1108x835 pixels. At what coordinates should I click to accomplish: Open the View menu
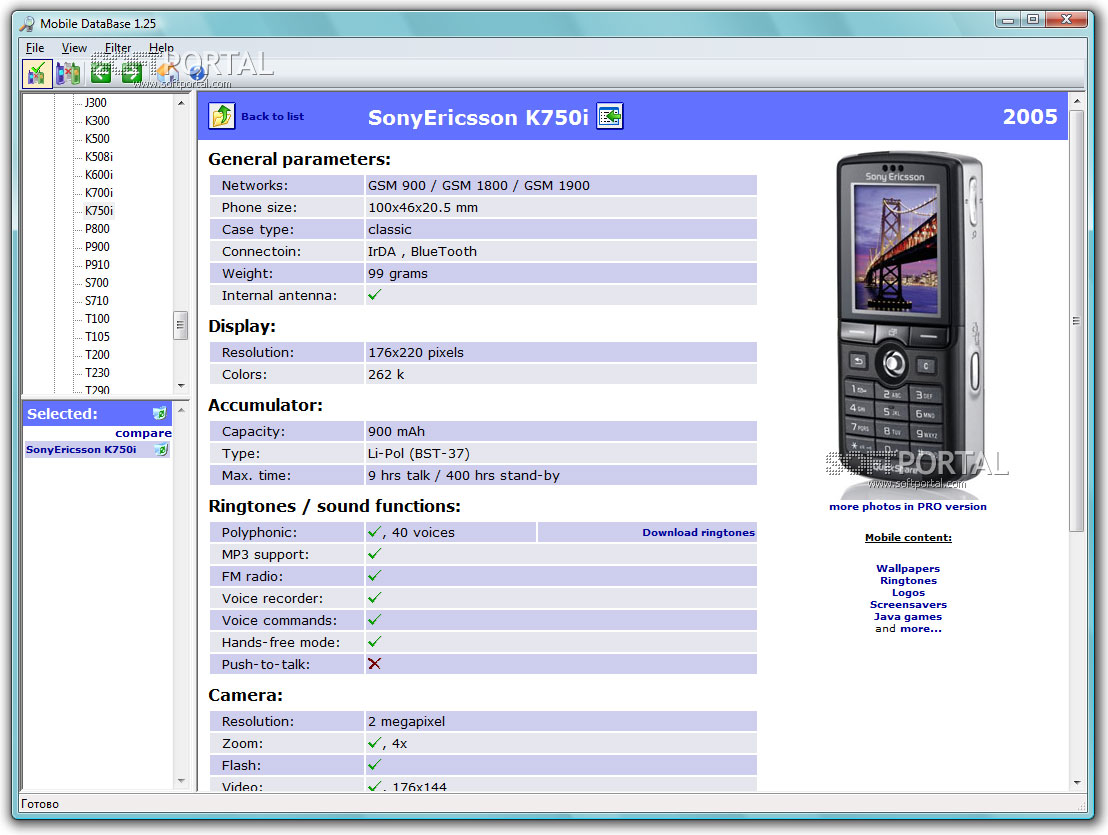pos(74,47)
